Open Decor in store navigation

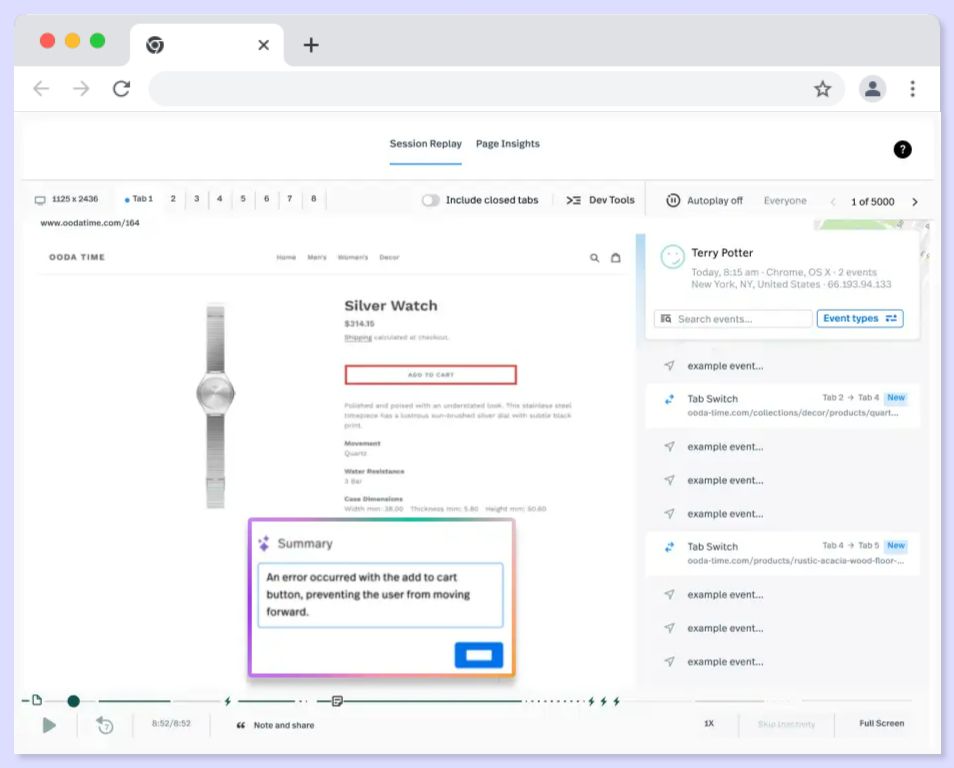[389, 257]
